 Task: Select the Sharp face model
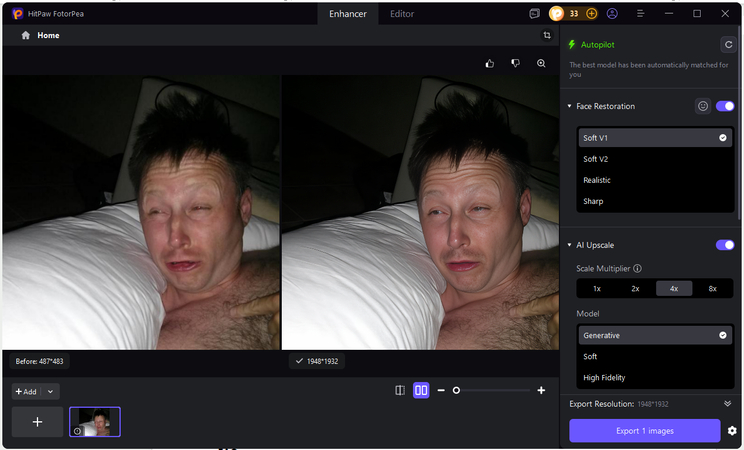[655, 201]
